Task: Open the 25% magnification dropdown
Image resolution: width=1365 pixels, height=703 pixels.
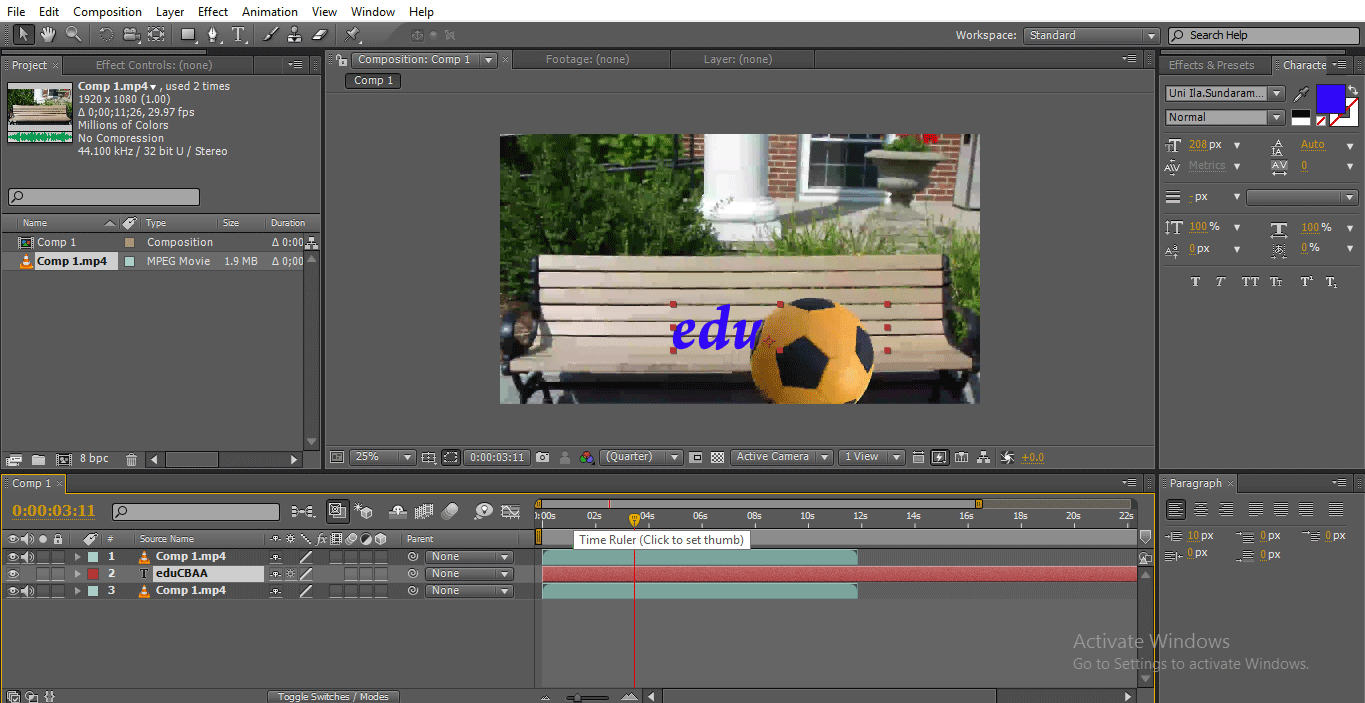Action: (x=383, y=457)
